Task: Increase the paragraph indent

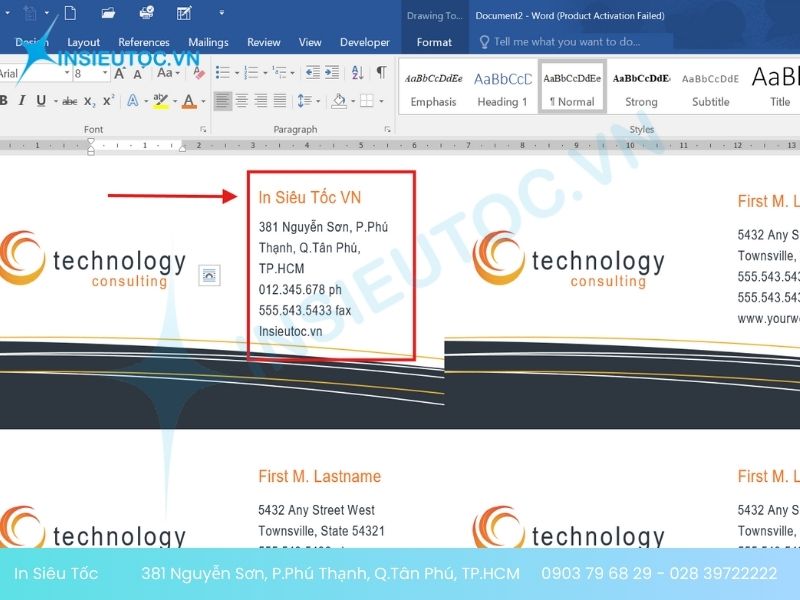Action: click(332, 73)
